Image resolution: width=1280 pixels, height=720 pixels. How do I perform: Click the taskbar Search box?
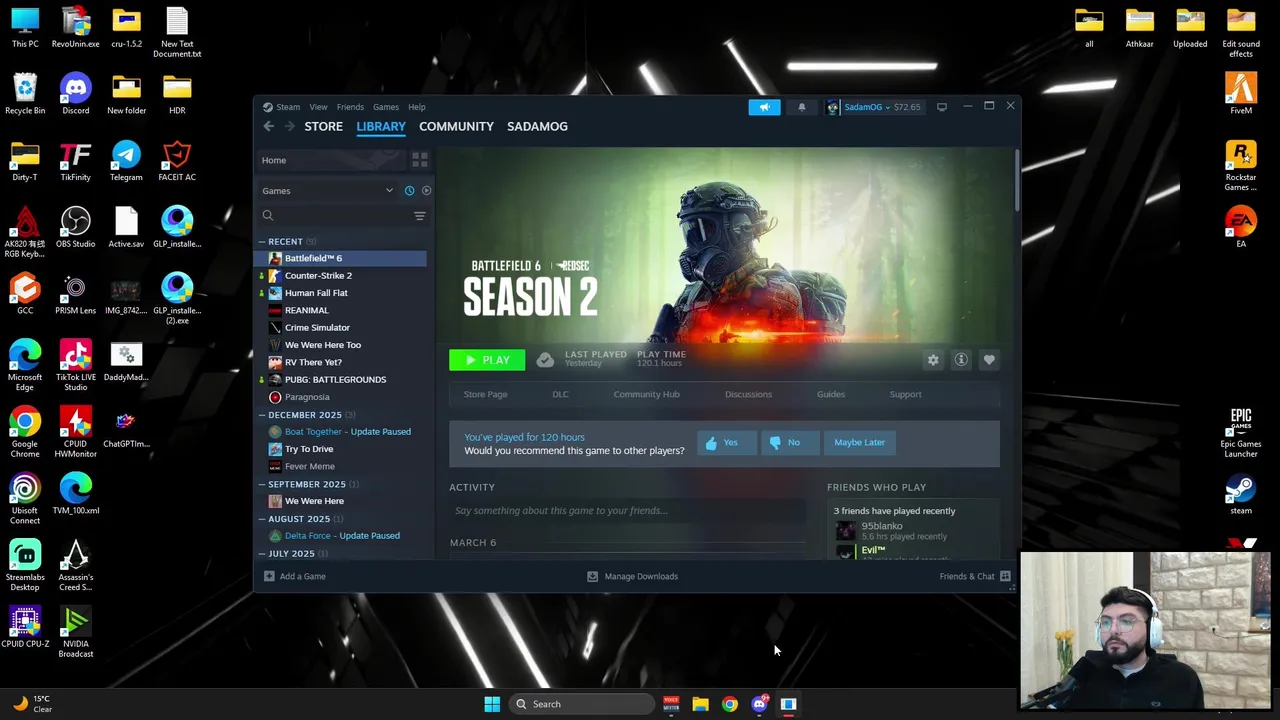582,704
